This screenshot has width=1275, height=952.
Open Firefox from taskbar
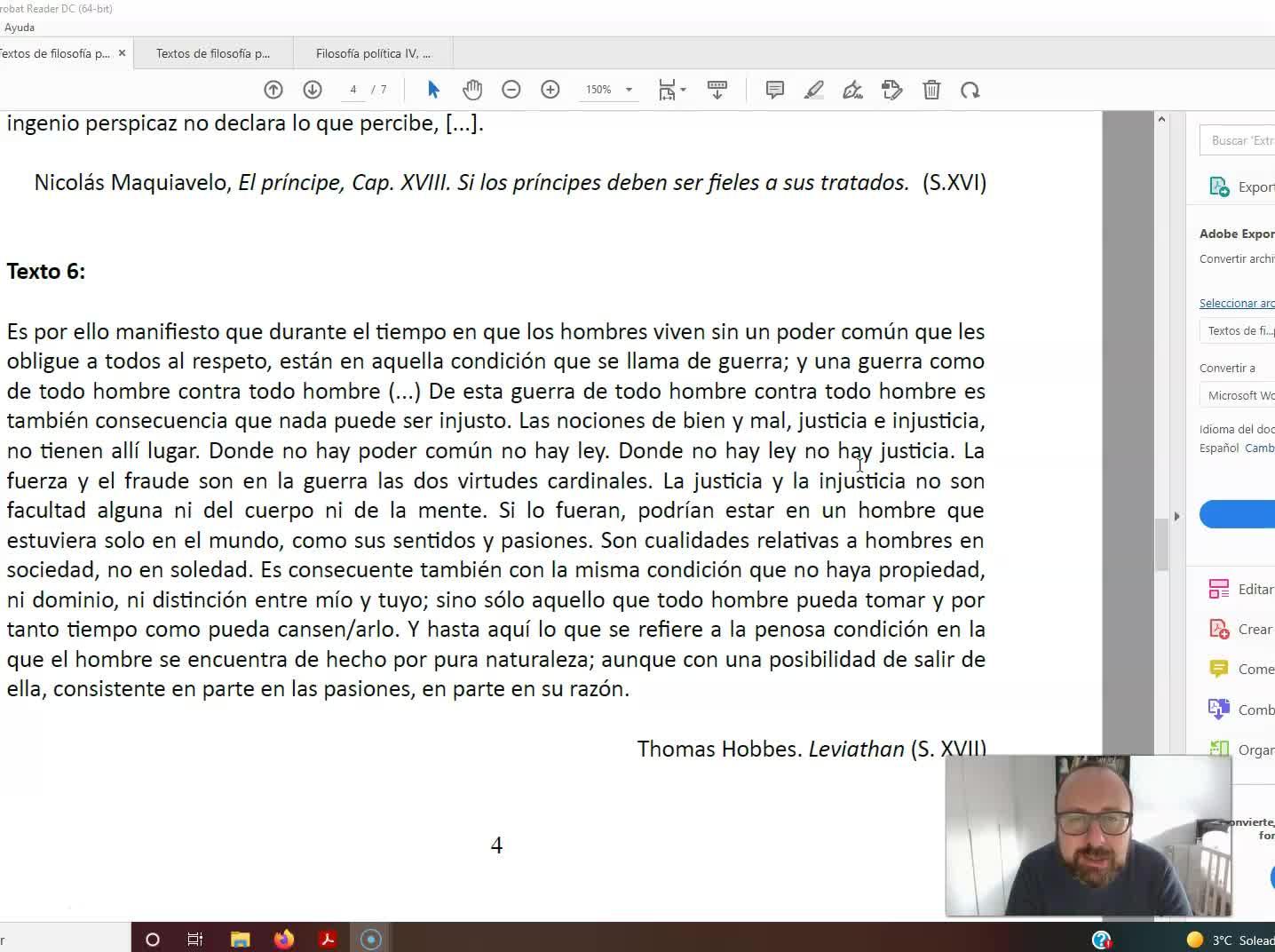284,939
